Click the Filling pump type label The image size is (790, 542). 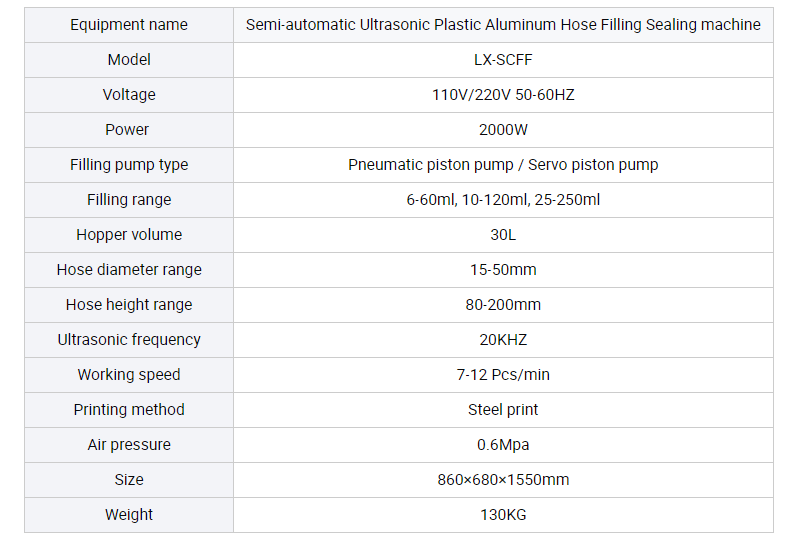(129, 165)
